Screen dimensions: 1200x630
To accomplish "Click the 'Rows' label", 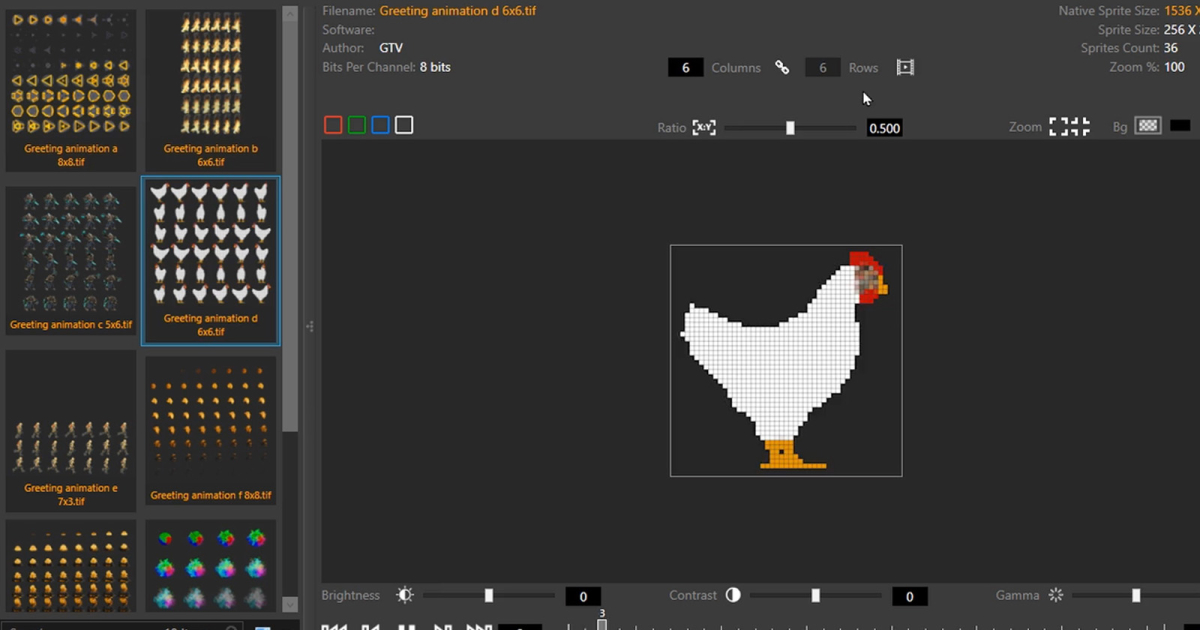I will coord(863,68).
